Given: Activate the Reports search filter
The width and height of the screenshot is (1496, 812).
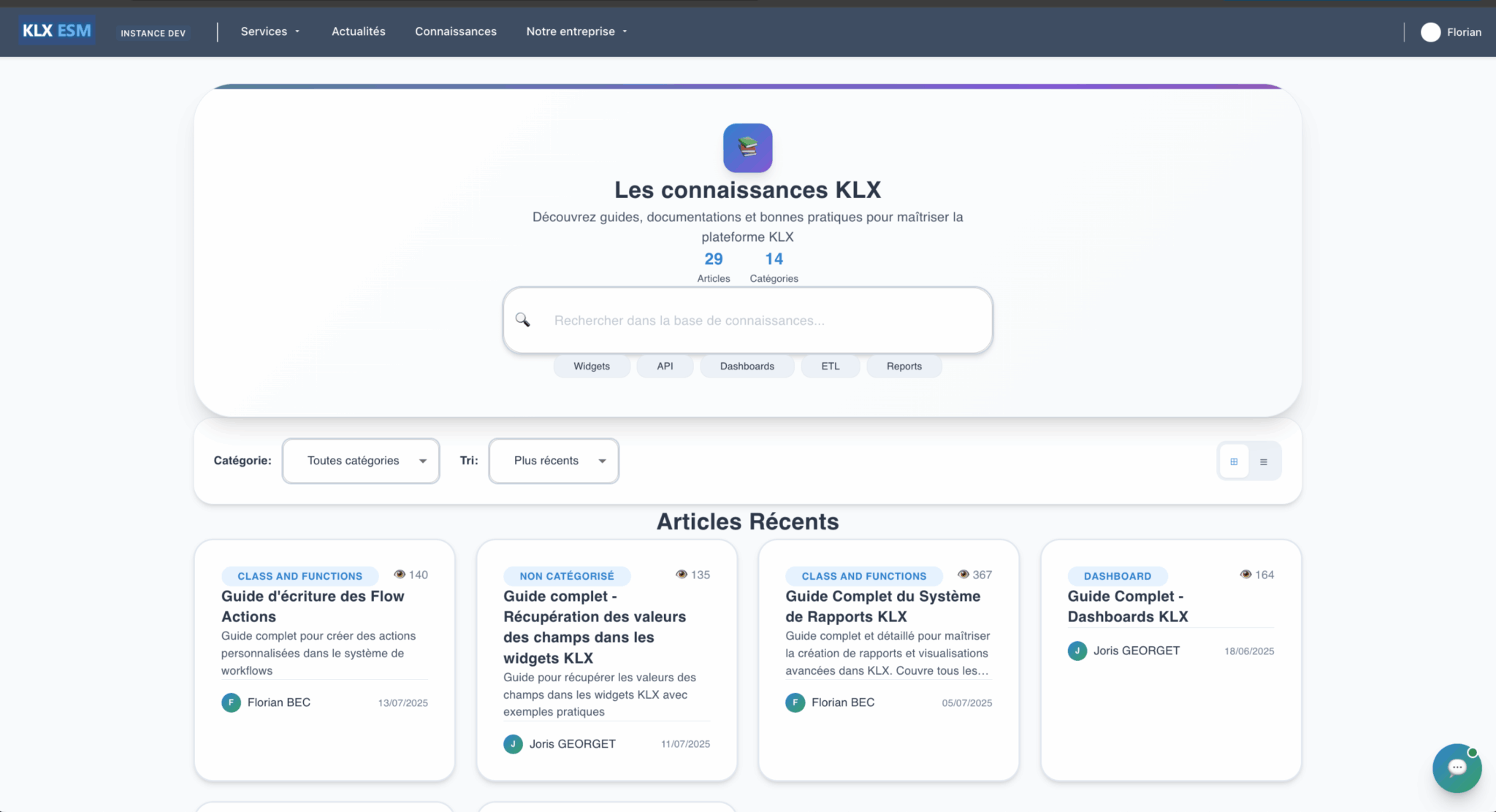Looking at the screenshot, I should [904, 366].
